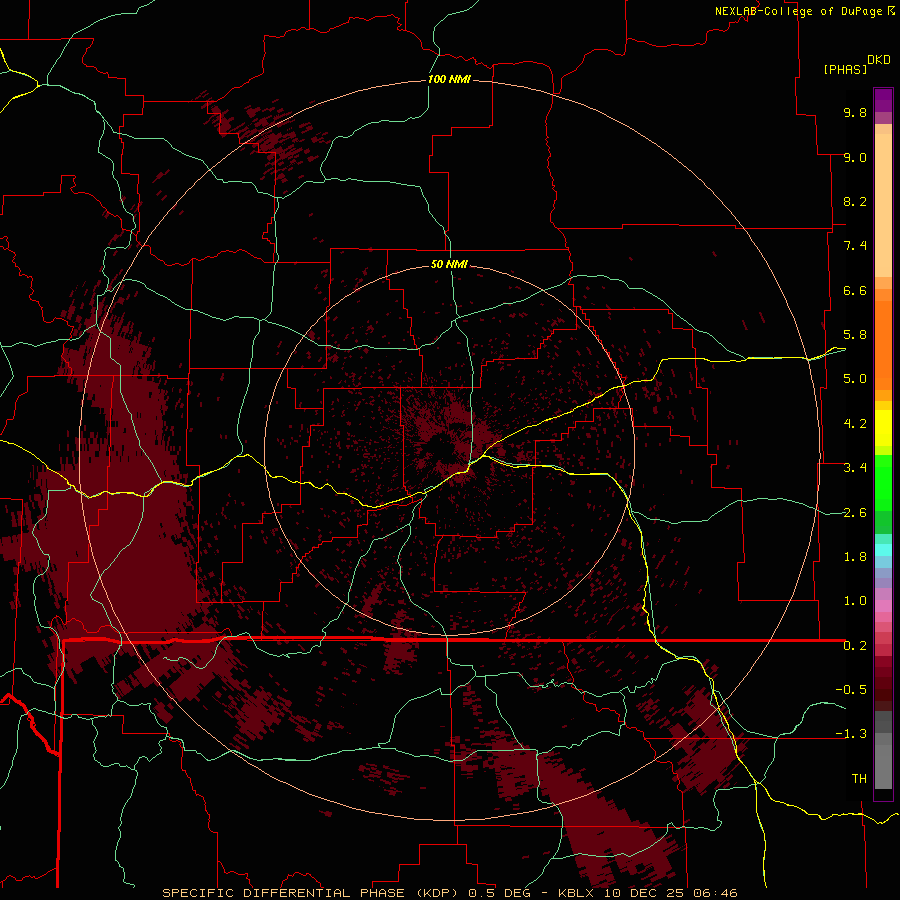The height and width of the screenshot is (900, 900).
Task: Click the -0.5 legend value
Action: click(x=851, y=690)
